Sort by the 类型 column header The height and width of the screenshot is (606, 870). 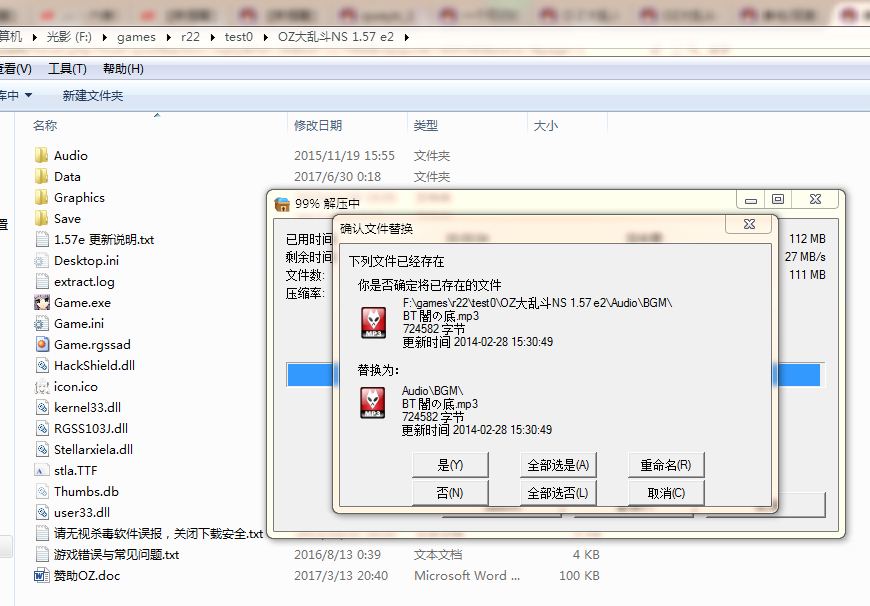coord(426,126)
